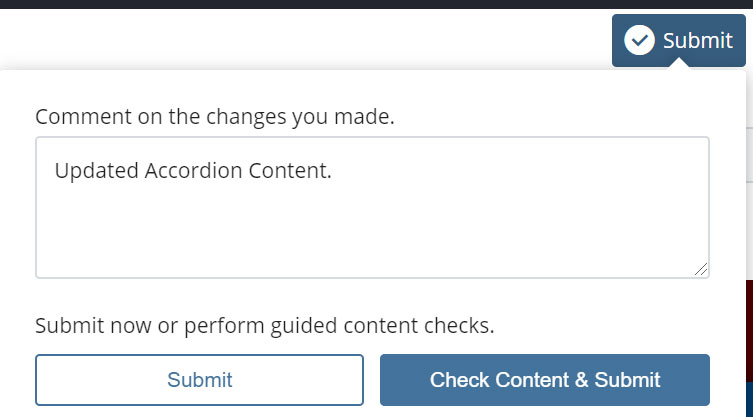Click the word 'Content.' in the comment box
The image size is (753, 417).
pyautogui.click(x=290, y=171)
